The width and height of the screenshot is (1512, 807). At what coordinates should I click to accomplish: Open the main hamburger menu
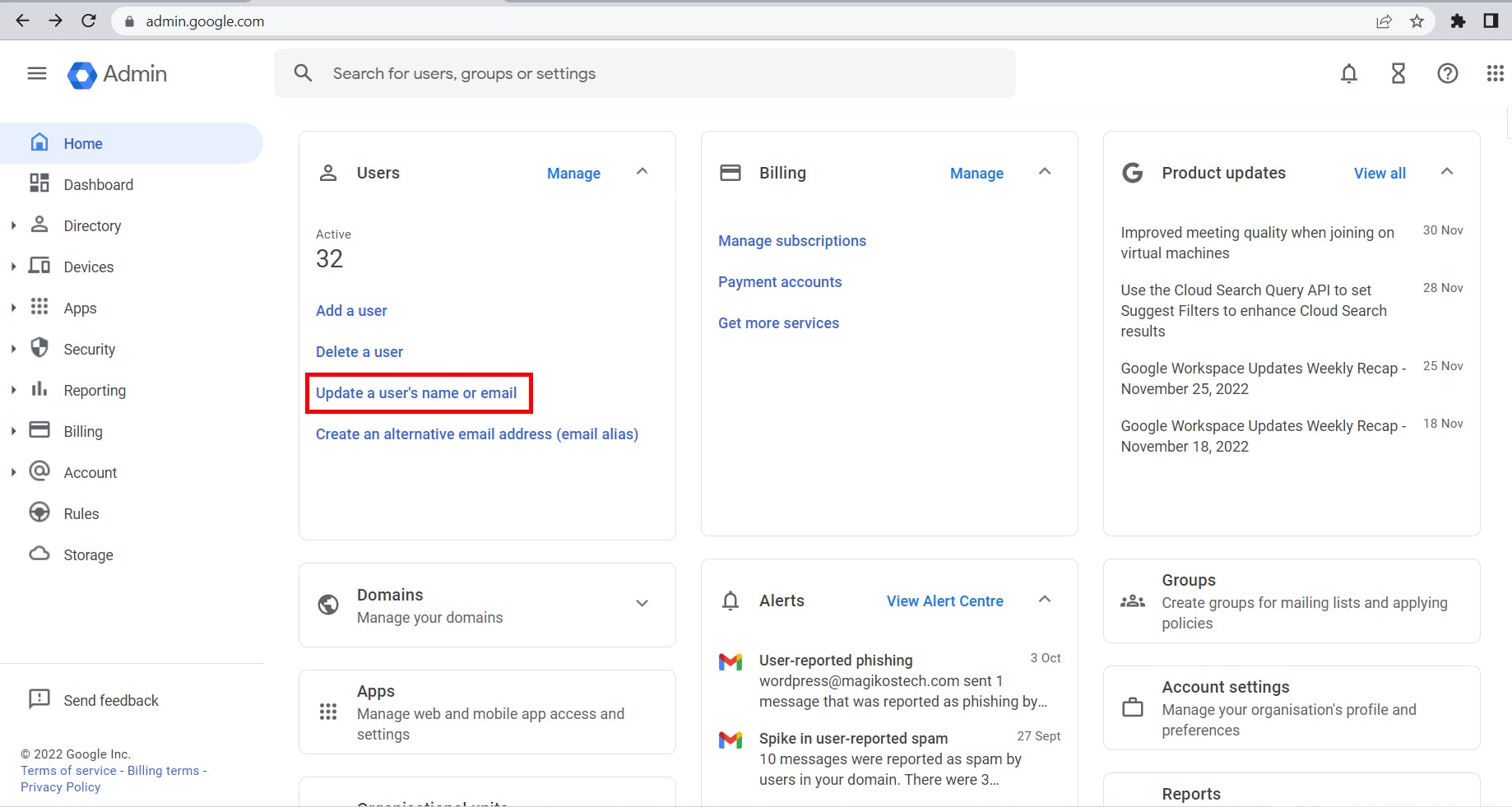click(37, 73)
